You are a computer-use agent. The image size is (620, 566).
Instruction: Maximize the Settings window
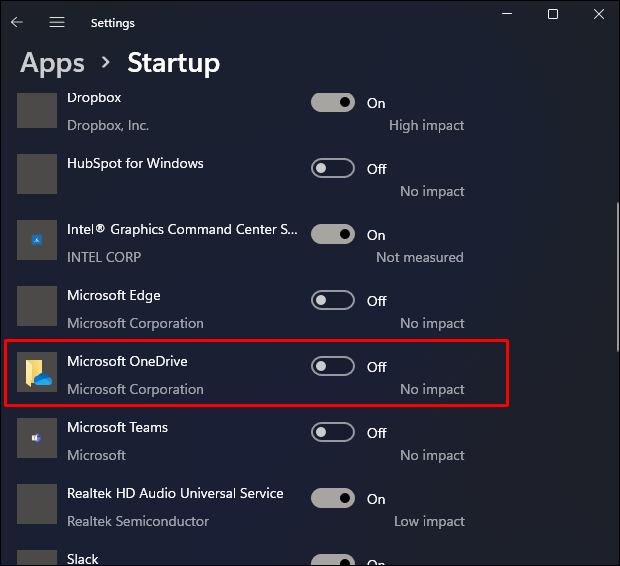(x=553, y=14)
